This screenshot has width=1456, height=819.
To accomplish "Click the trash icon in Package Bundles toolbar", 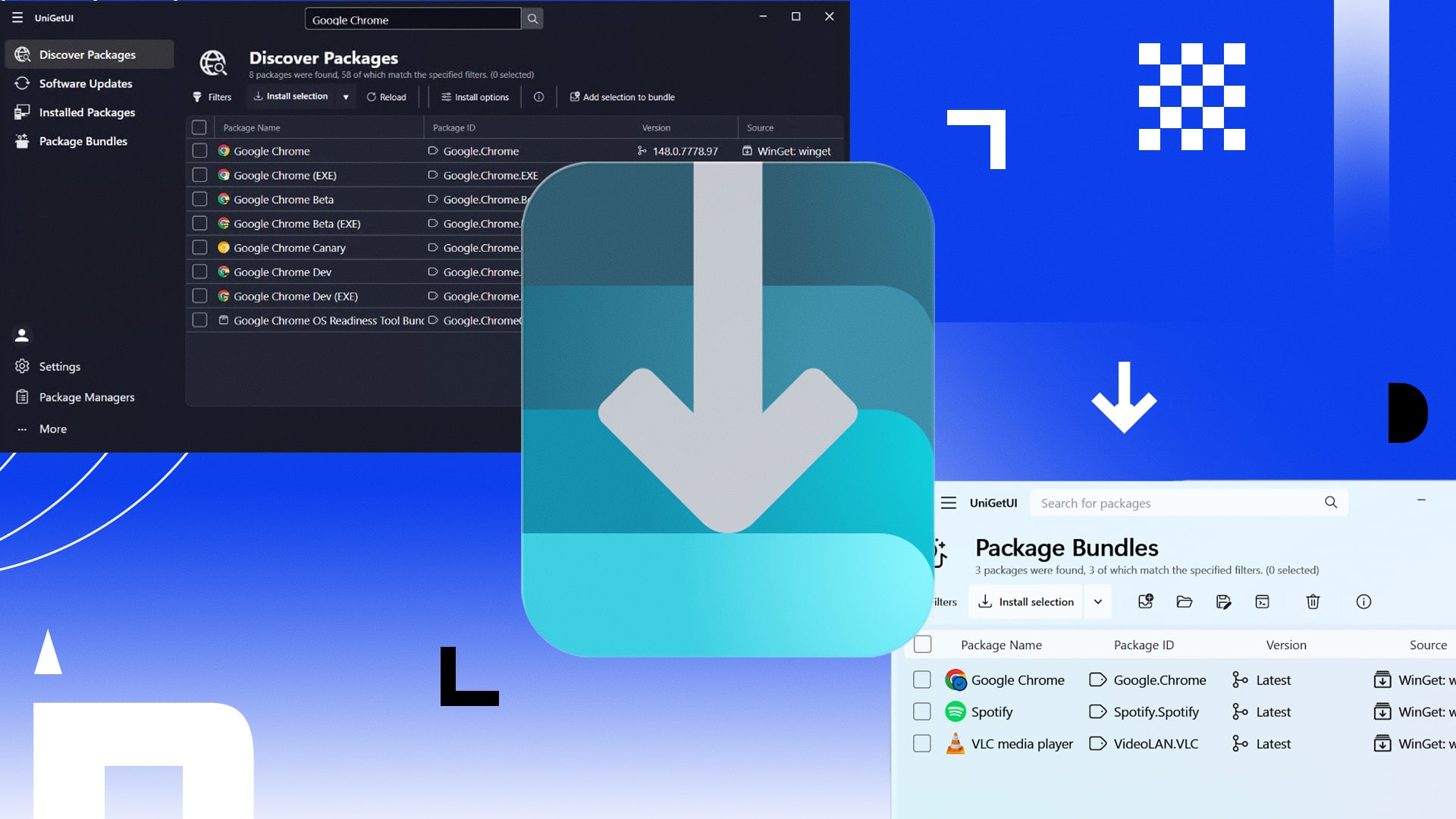I will pos(1313,601).
